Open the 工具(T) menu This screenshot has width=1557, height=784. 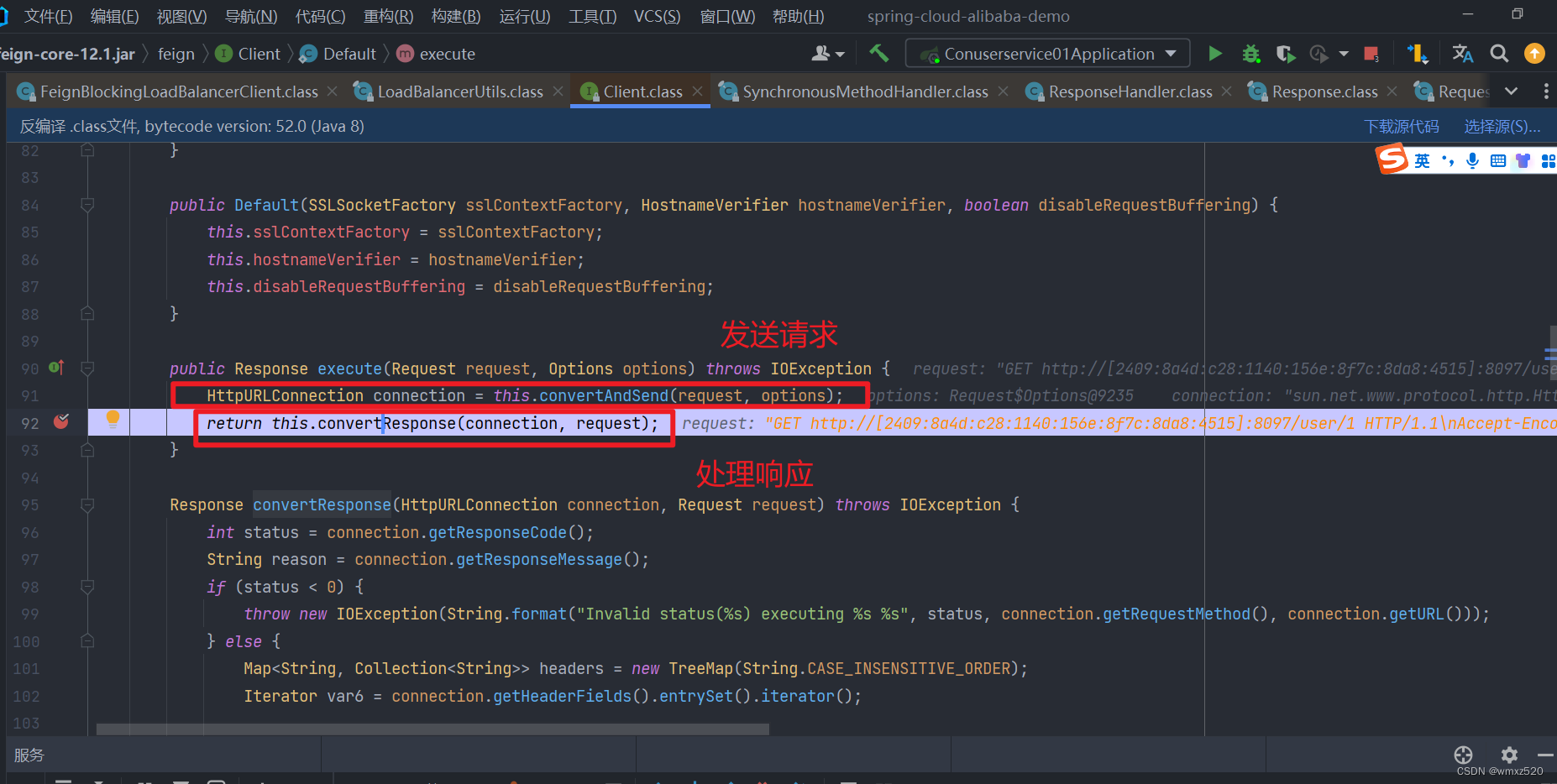click(592, 16)
